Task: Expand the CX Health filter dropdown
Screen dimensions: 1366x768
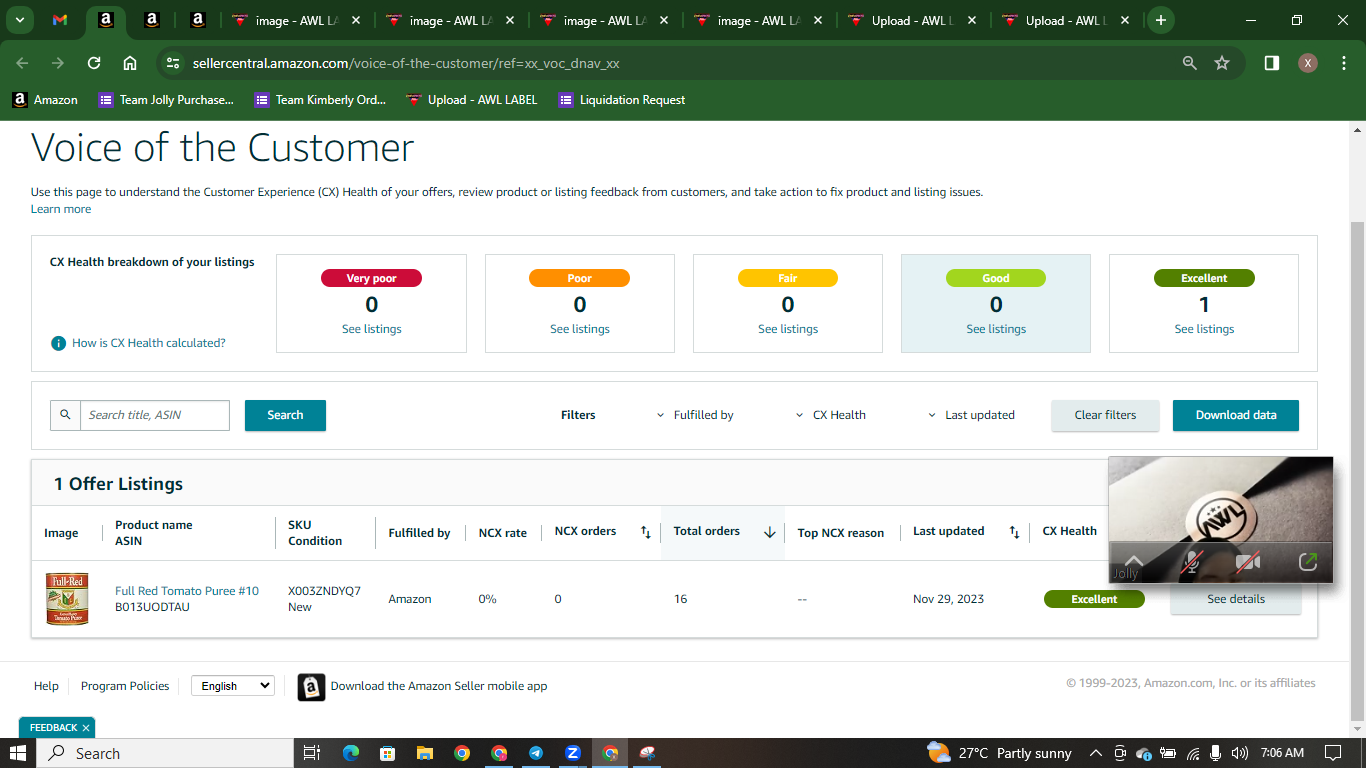Action: 830,415
